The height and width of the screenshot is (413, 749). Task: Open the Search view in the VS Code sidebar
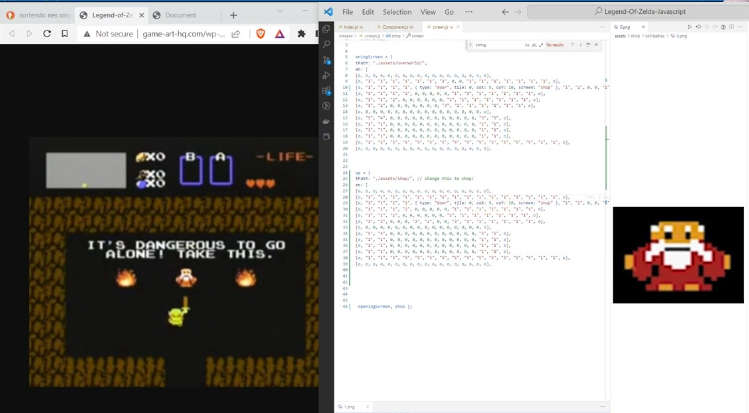click(x=326, y=44)
